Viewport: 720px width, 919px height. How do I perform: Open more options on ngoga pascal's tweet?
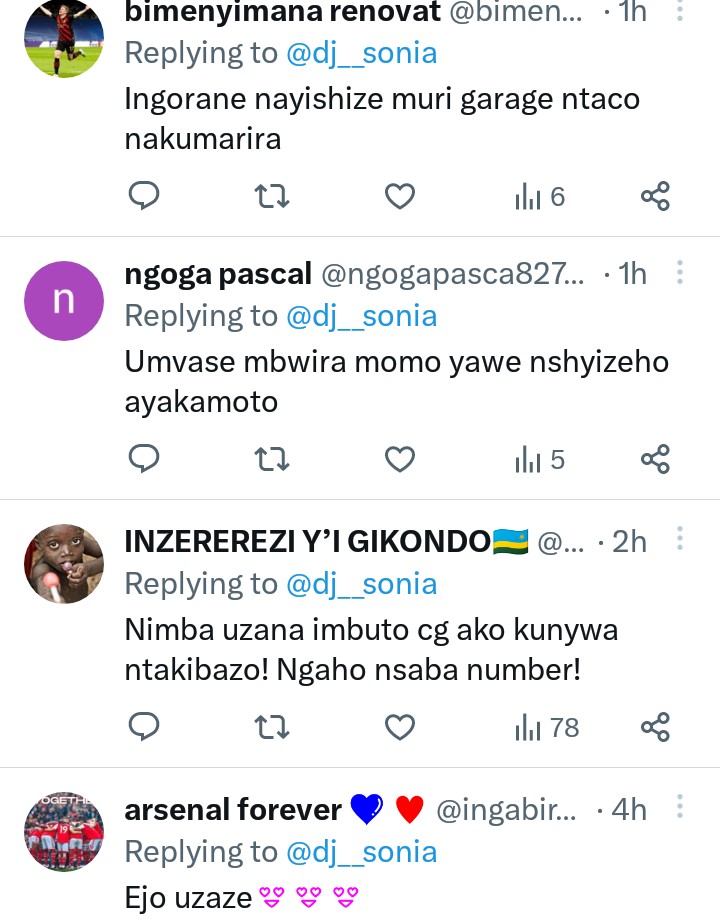tap(680, 273)
